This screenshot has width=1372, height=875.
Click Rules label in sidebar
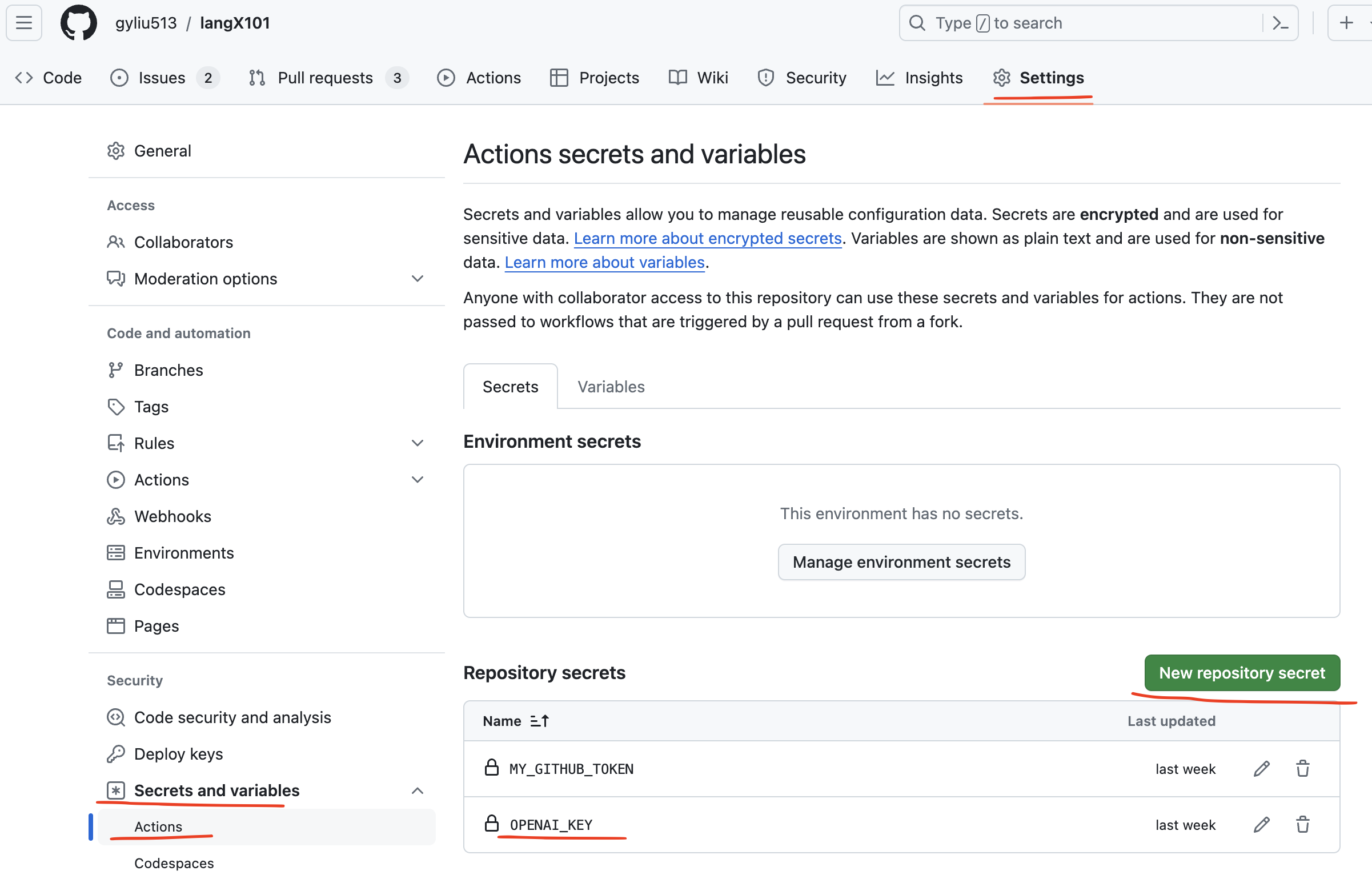click(154, 443)
